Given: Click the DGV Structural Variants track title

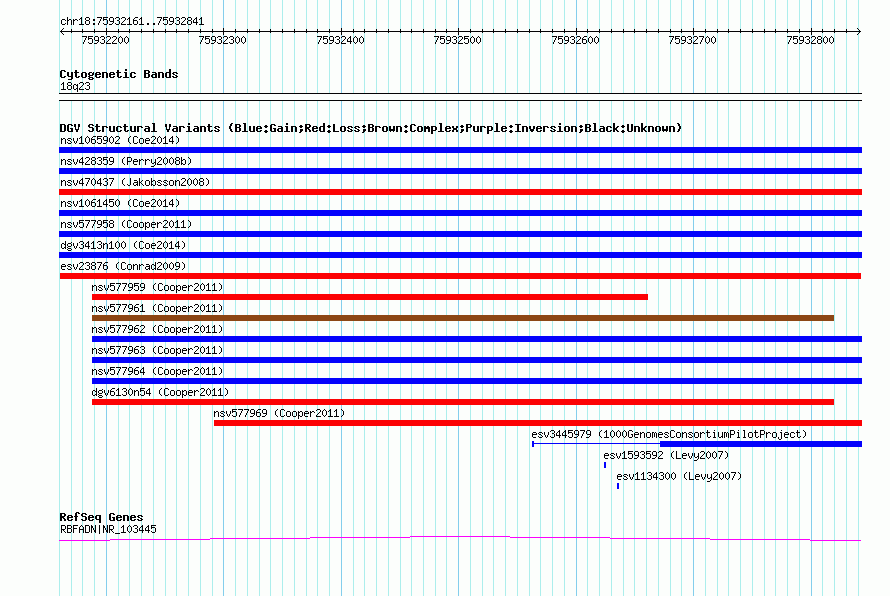Looking at the screenshot, I should coord(370,128).
